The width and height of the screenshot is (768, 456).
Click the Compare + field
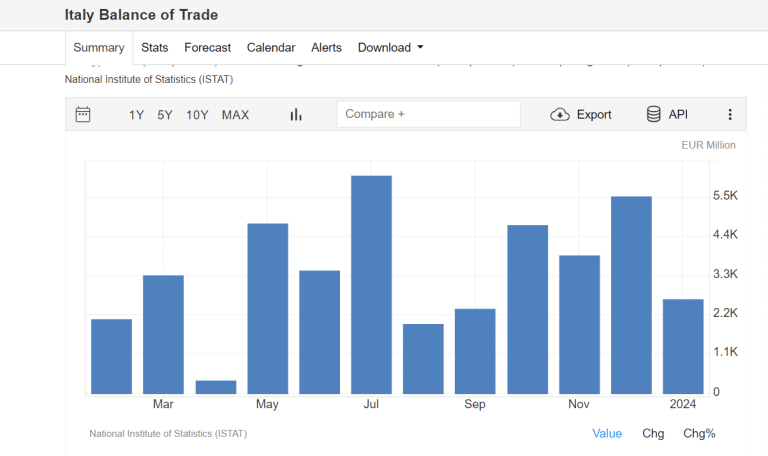[428, 114]
